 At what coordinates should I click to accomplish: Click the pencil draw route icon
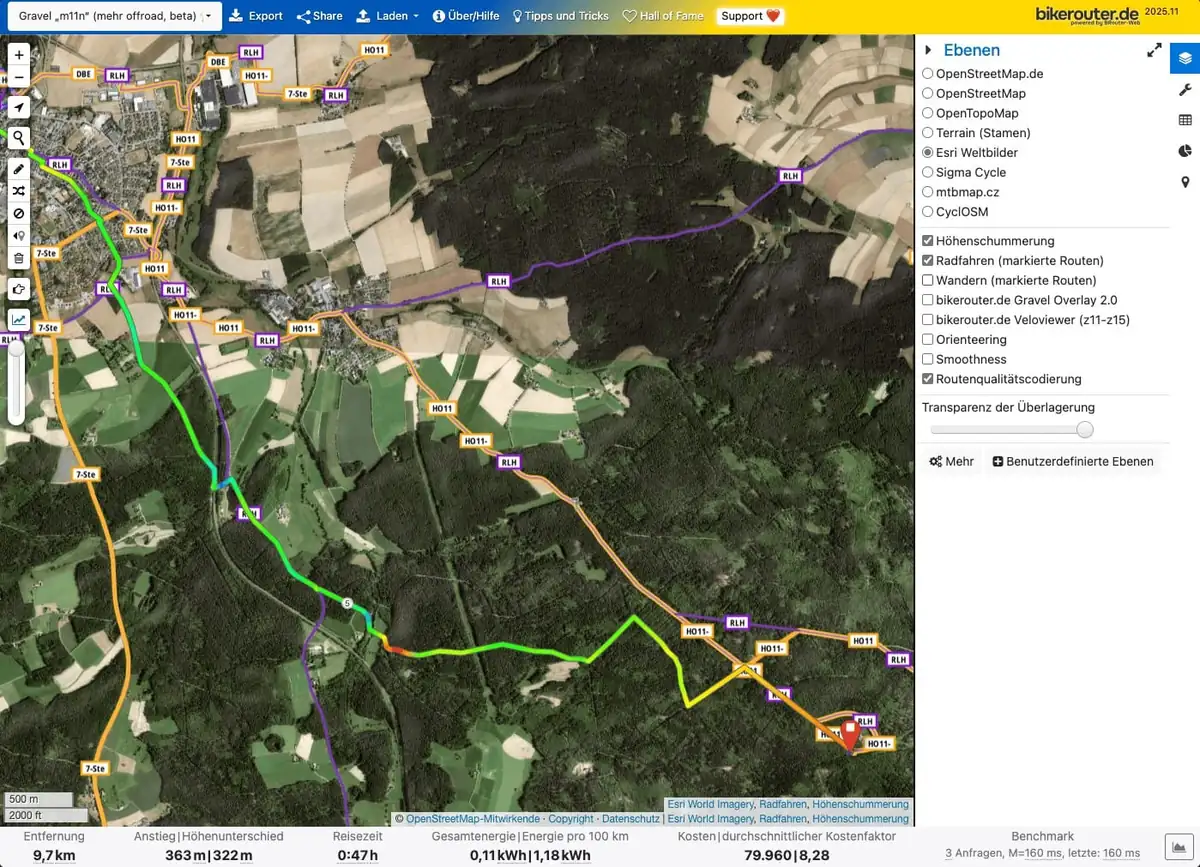(18, 168)
